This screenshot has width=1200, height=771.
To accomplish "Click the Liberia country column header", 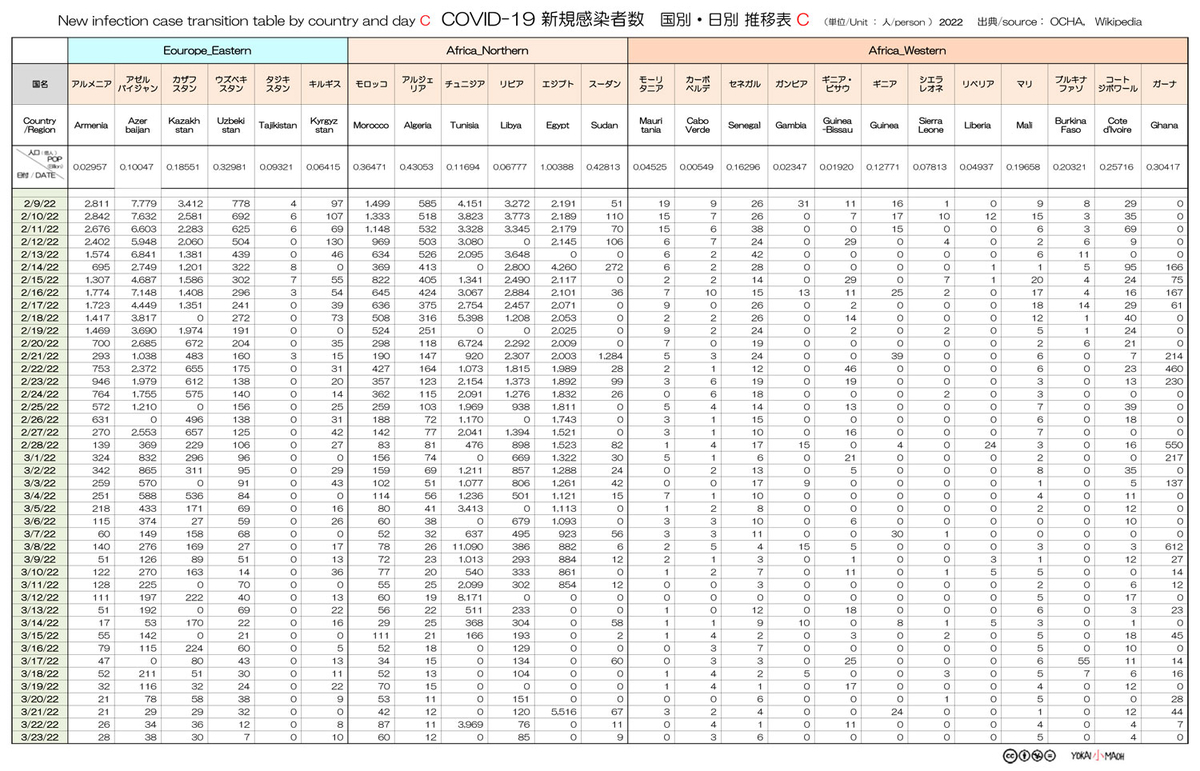I will click(977, 126).
